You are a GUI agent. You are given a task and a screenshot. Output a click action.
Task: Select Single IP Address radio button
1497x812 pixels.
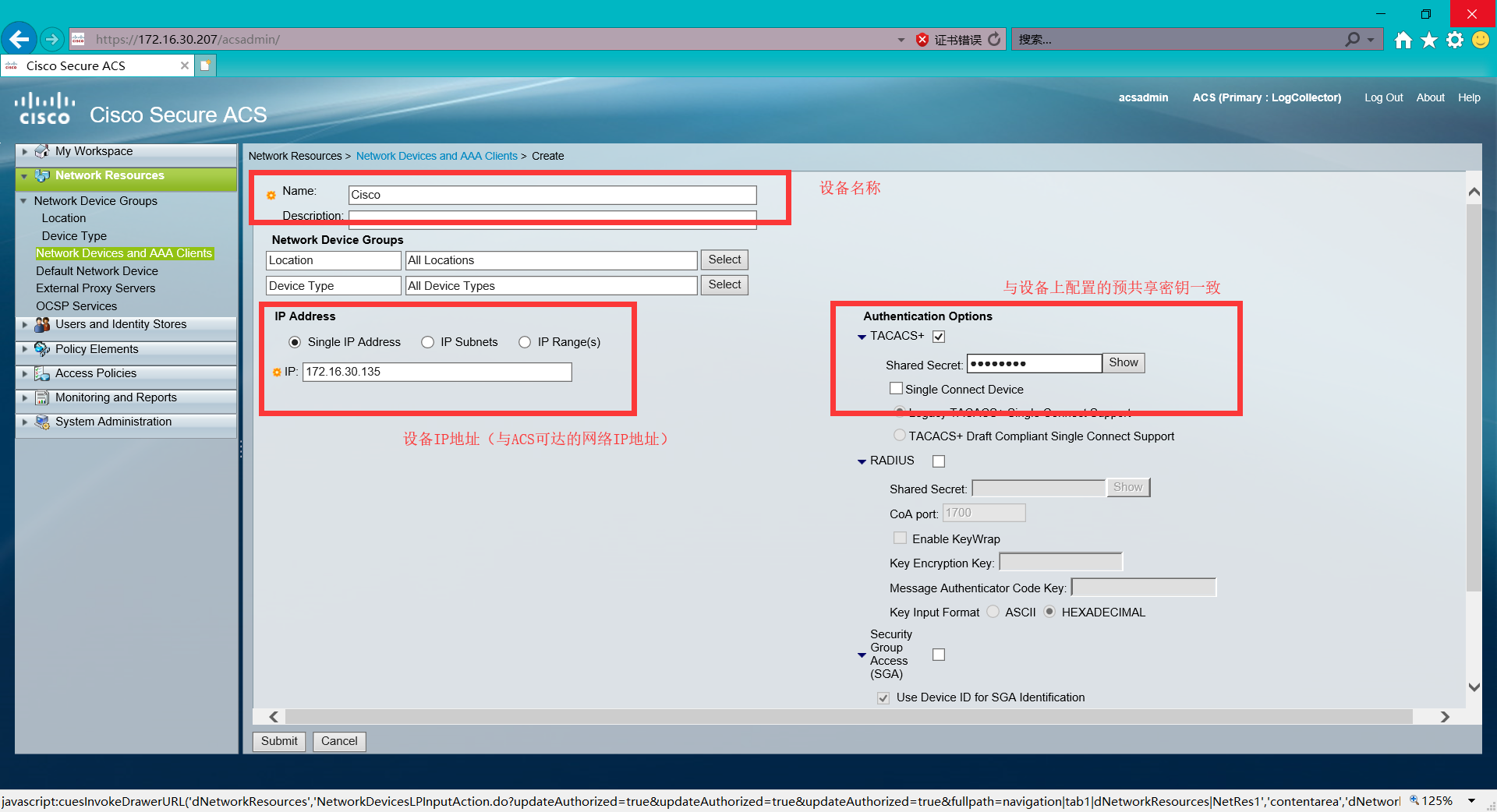(x=295, y=342)
